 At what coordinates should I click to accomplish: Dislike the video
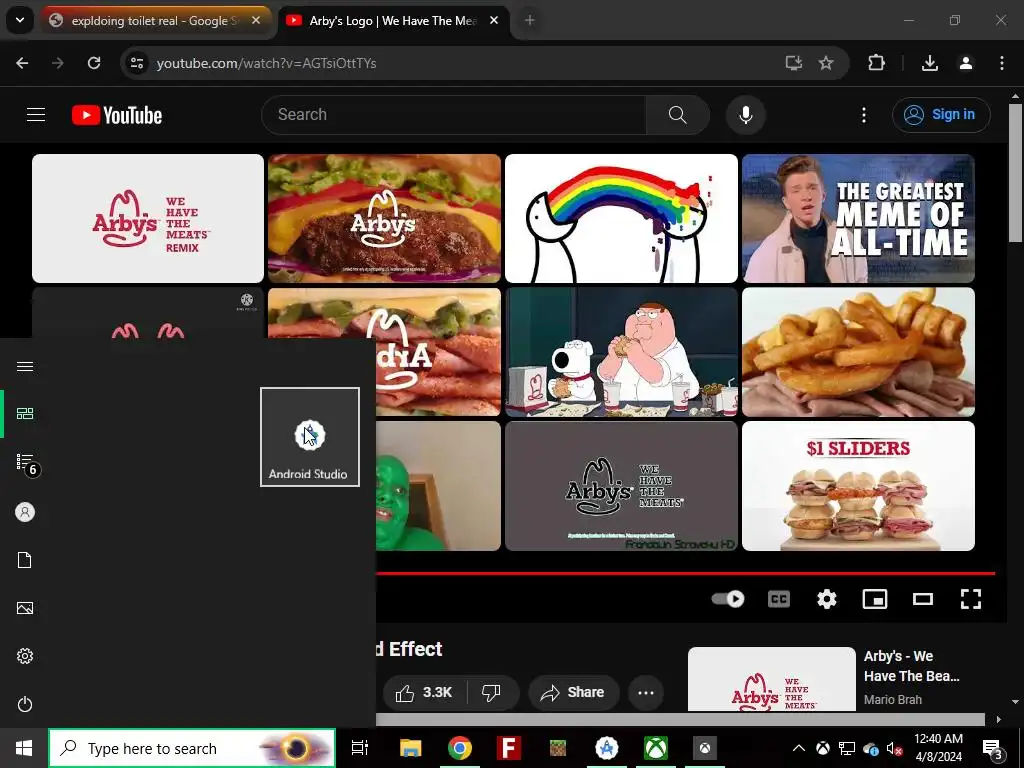point(491,692)
